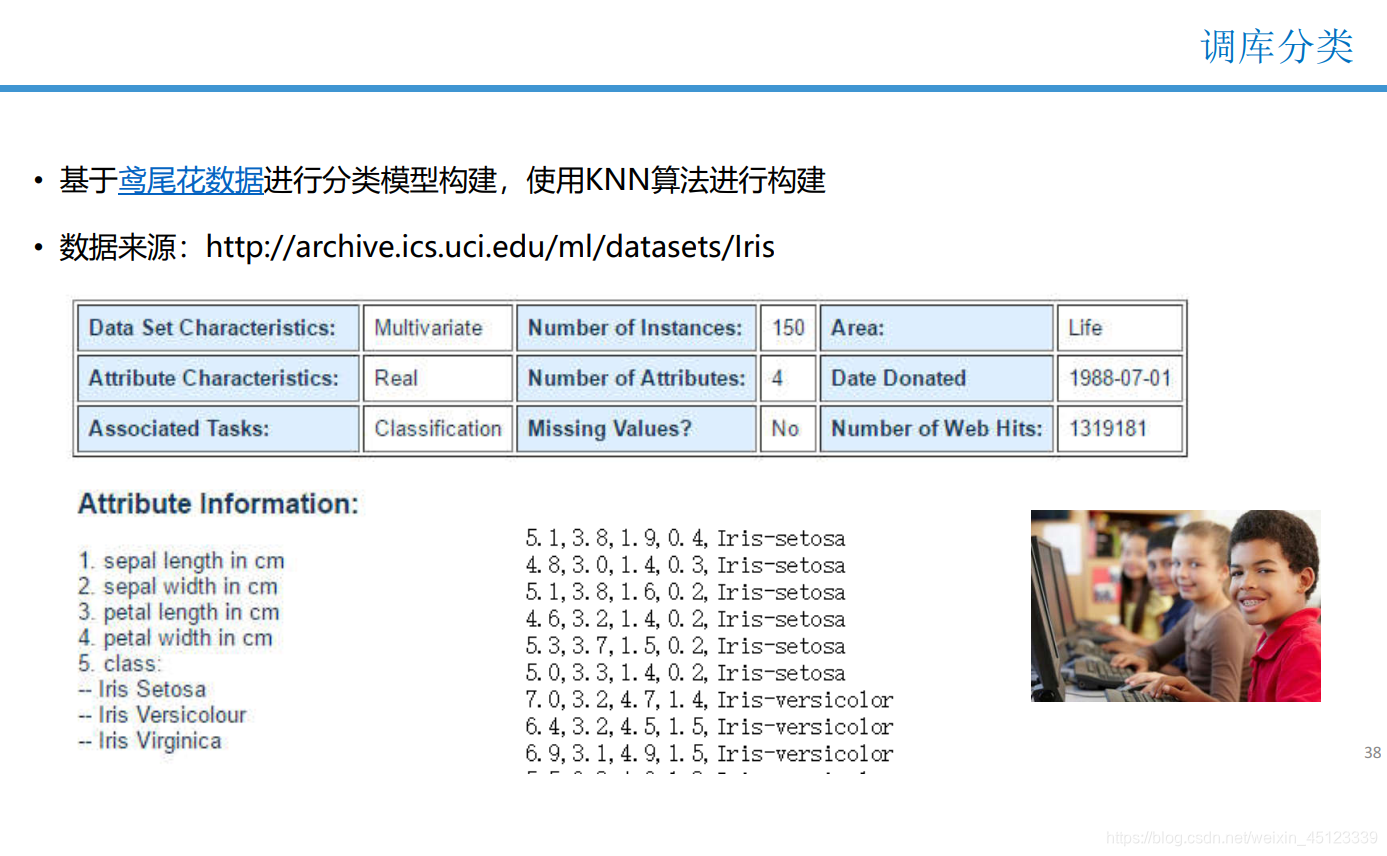This screenshot has height=856, width=1387.
Task: Click the '-- Iris Setosa' class entry
Action: pyautogui.click(x=142, y=690)
